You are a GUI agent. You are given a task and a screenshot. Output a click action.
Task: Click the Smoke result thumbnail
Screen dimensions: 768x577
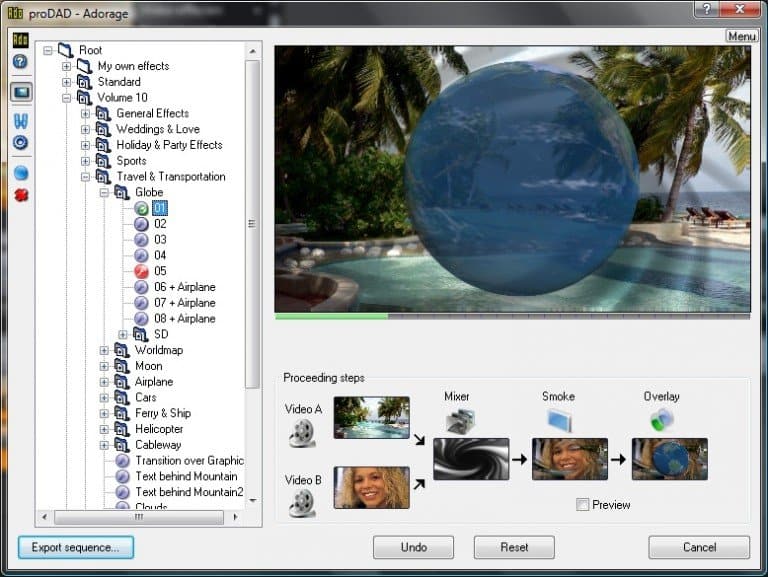coord(570,459)
